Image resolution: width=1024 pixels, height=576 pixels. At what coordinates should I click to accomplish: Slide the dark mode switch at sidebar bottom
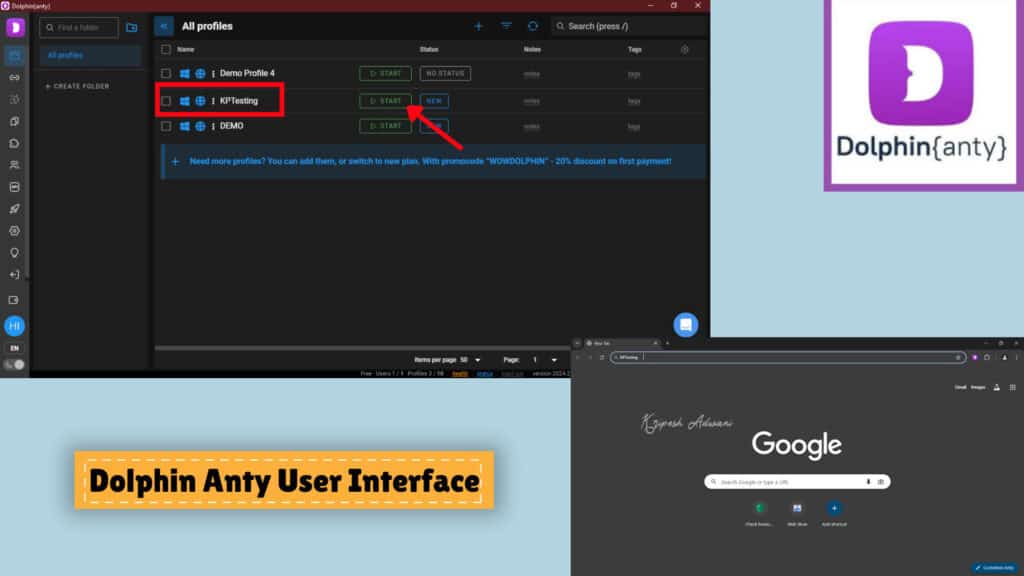coord(14,364)
